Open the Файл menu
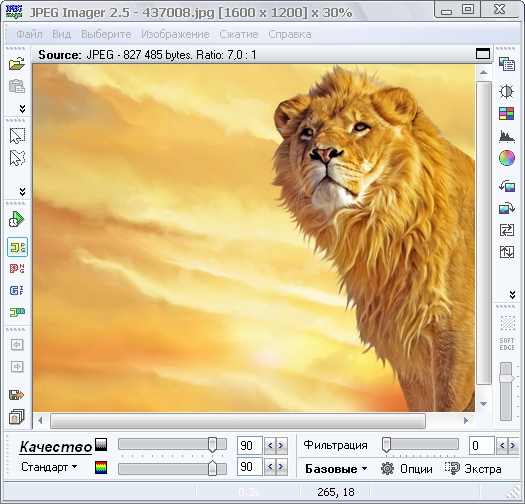The height and width of the screenshot is (504, 525). [x=29, y=34]
